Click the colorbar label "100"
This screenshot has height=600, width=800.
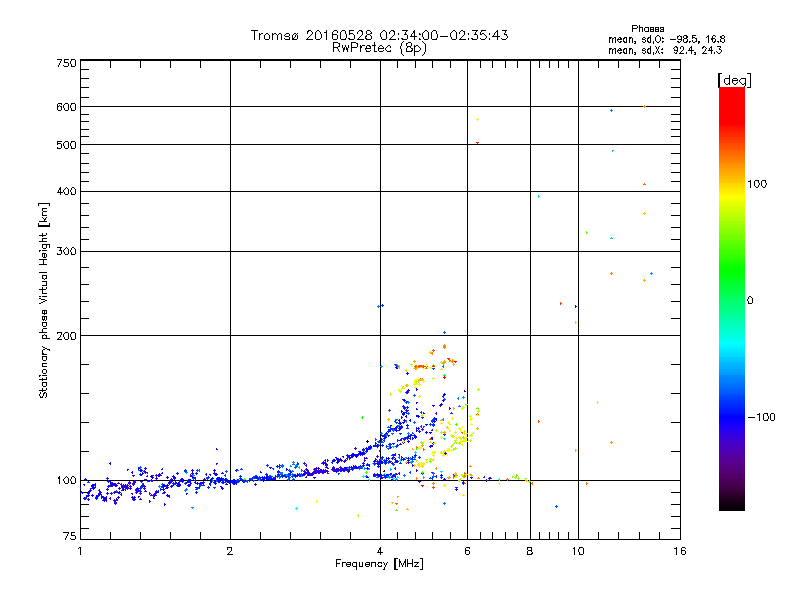click(x=757, y=184)
